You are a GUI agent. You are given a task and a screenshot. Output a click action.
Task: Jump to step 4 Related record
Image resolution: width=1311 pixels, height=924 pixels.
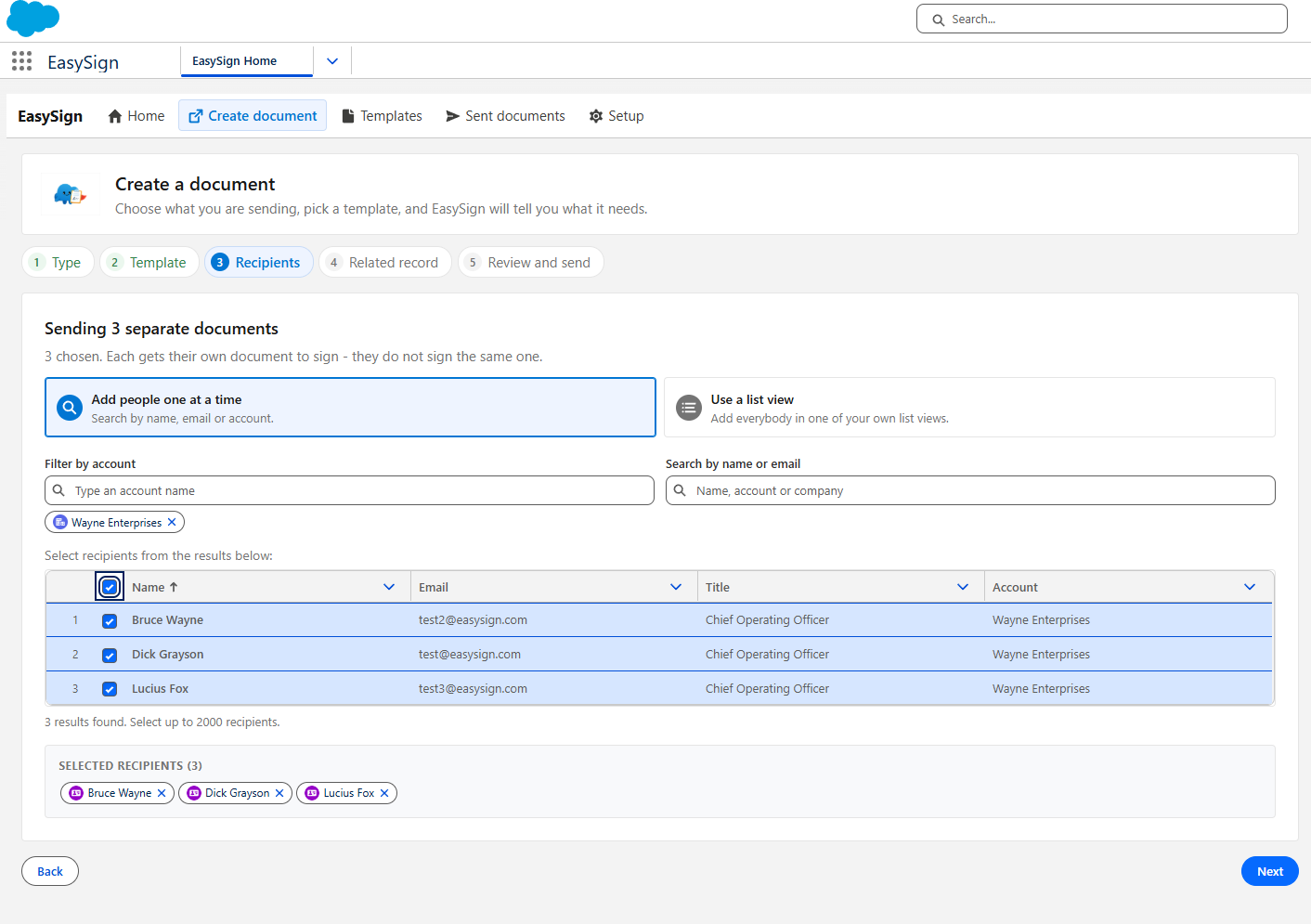coord(385,262)
